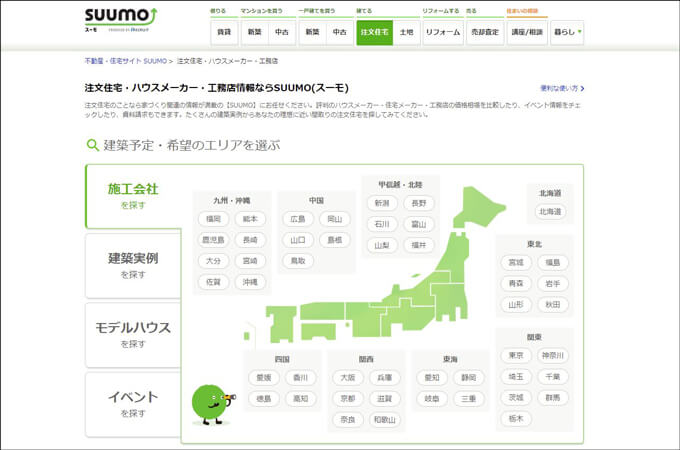This screenshot has width=680, height=450.
Task: Click the Kyushu island on the map
Action: 280,324
